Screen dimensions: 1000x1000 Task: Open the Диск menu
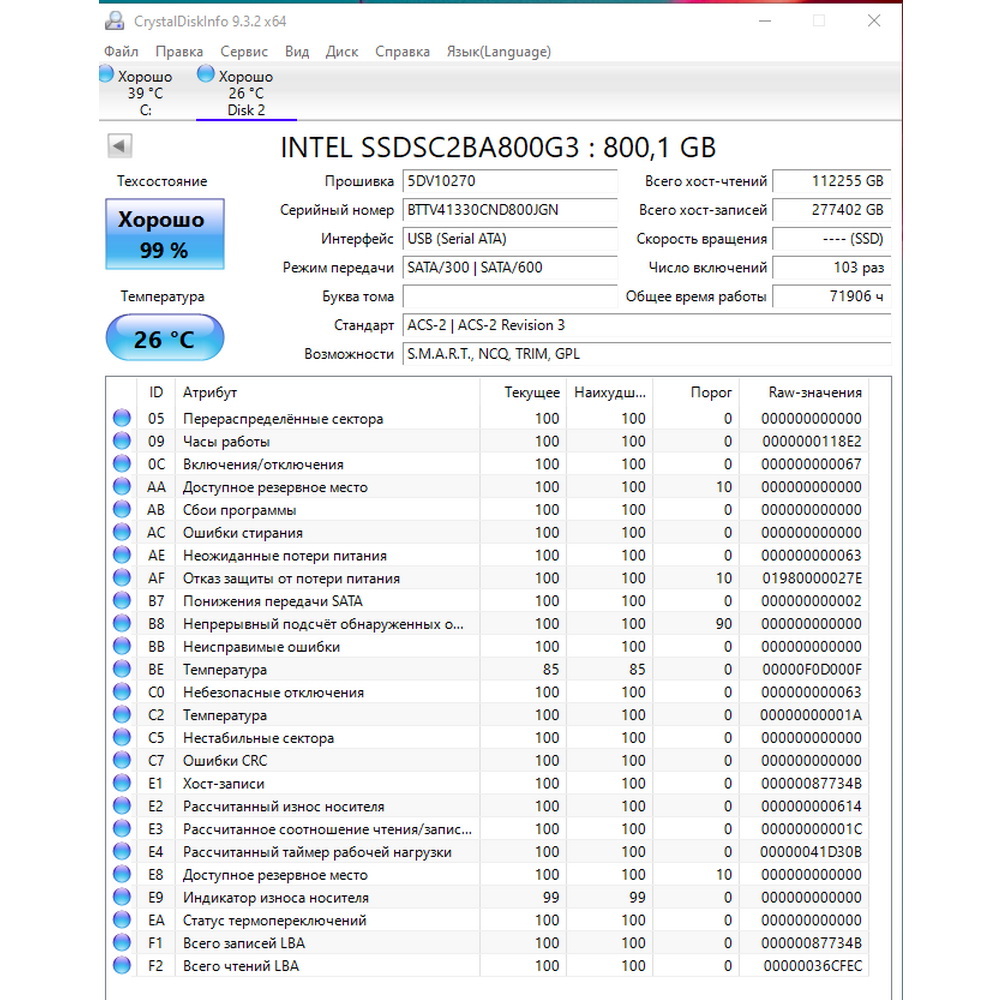[342, 52]
